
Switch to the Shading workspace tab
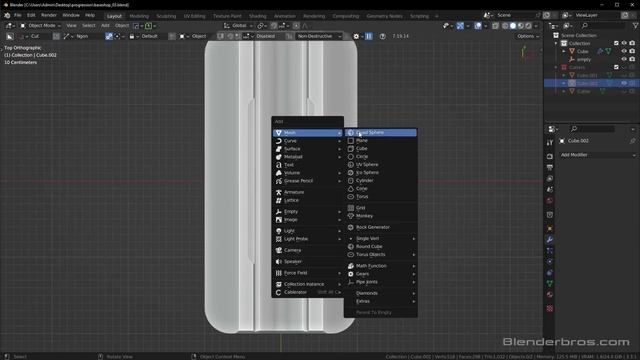(x=258, y=16)
